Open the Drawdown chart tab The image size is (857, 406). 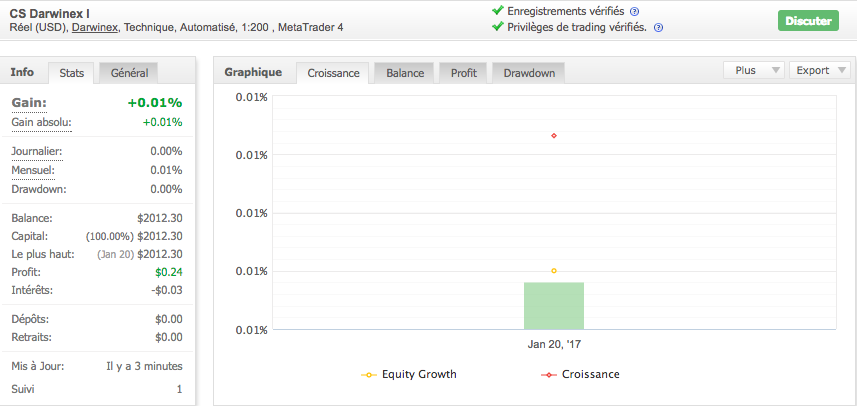529,73
